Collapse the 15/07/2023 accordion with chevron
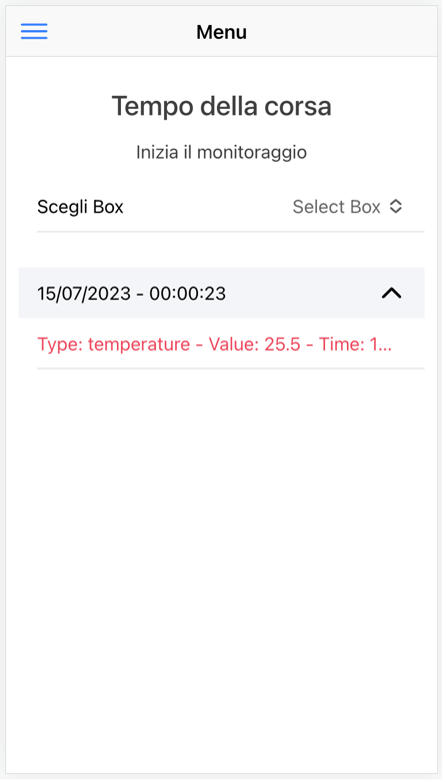This screenshot has height=782, width=446. point(392,293)
